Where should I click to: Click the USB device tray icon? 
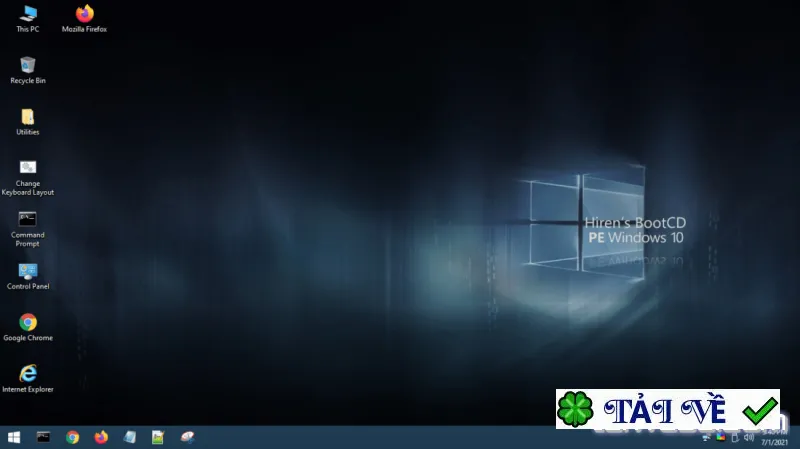pyautogui.click(x=735, y=437)
